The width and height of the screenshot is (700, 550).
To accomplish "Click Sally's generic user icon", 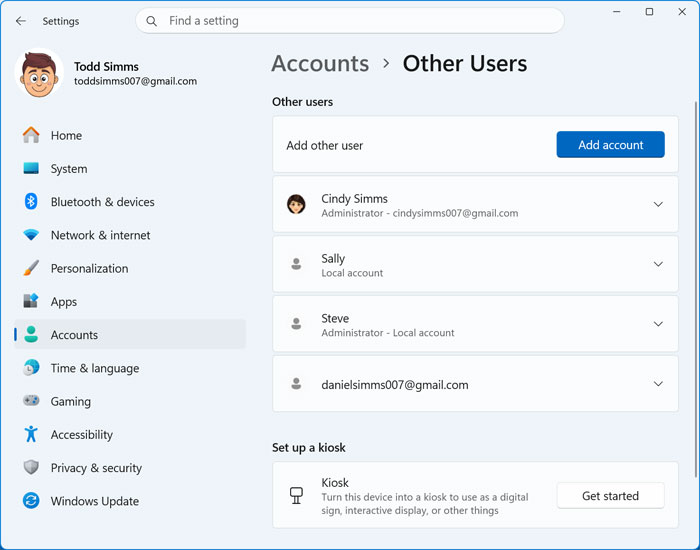I will 296,264.
